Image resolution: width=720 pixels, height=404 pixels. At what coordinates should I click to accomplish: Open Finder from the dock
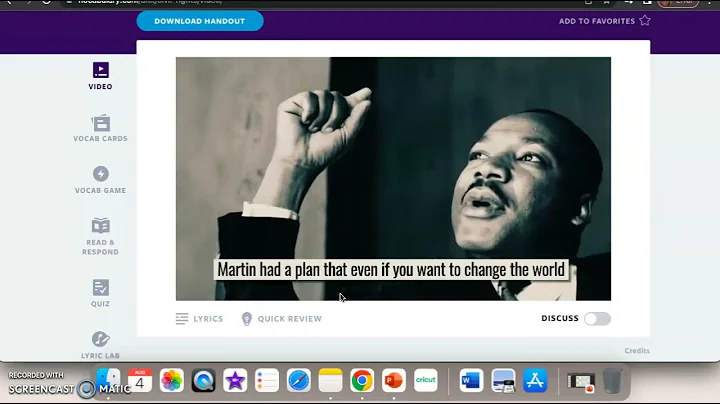tap(108, 381)
